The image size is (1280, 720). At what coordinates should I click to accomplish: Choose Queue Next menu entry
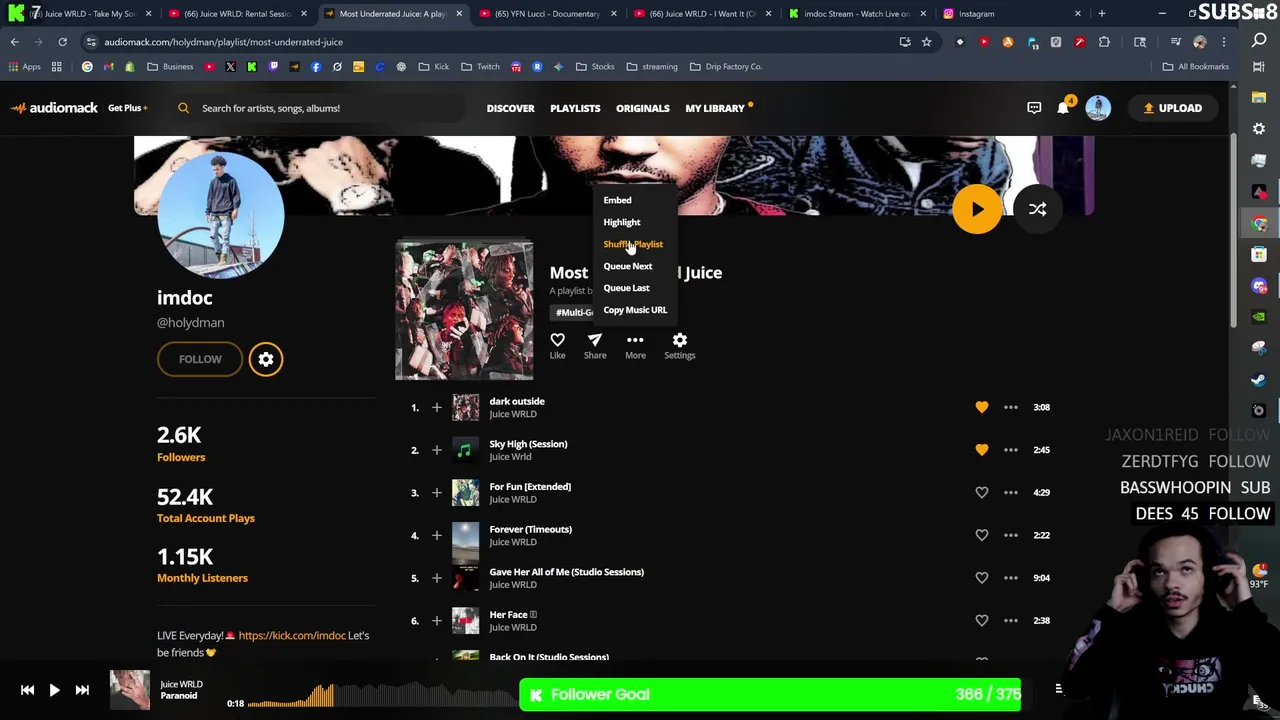[x=627, y=266]
